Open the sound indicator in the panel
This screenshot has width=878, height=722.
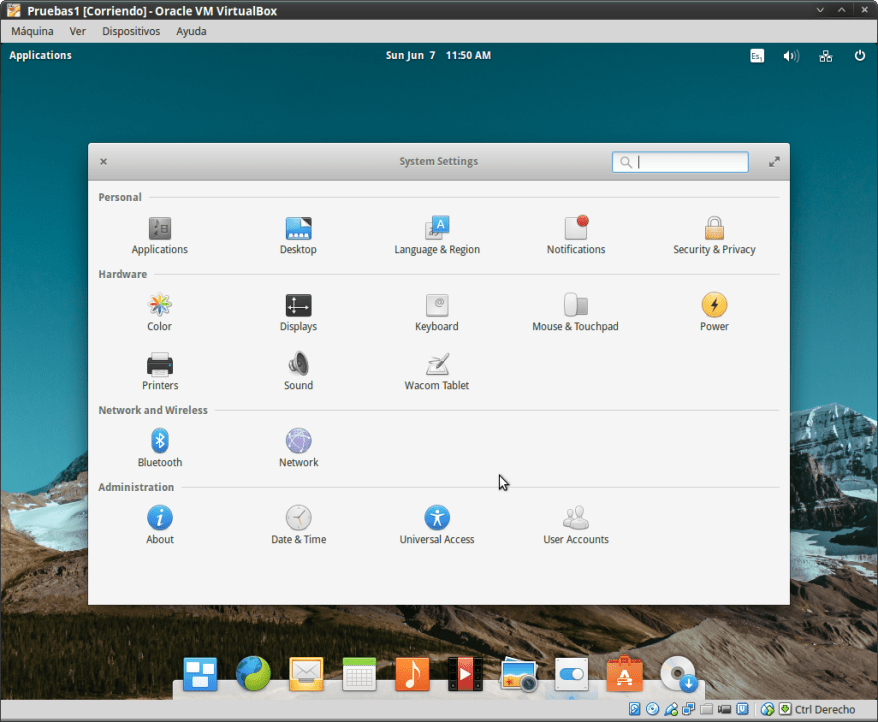790,56
